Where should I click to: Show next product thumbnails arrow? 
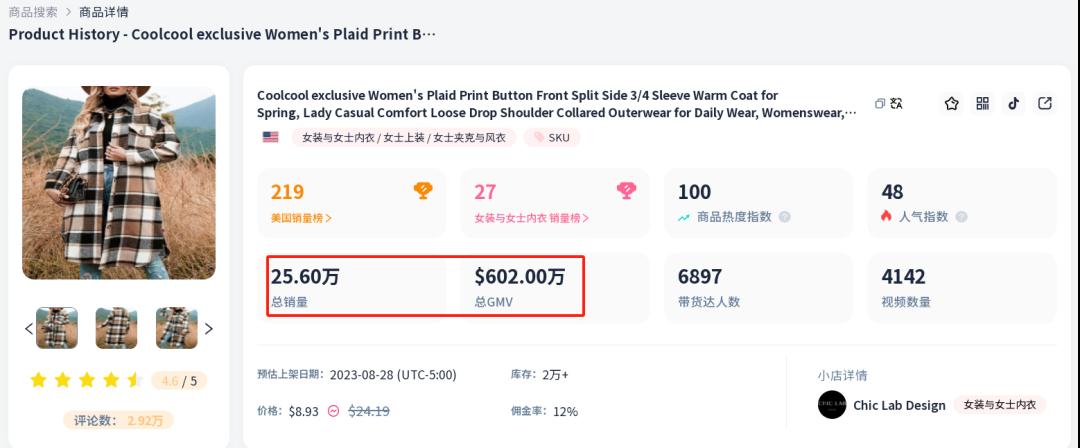tap(209, 328)
